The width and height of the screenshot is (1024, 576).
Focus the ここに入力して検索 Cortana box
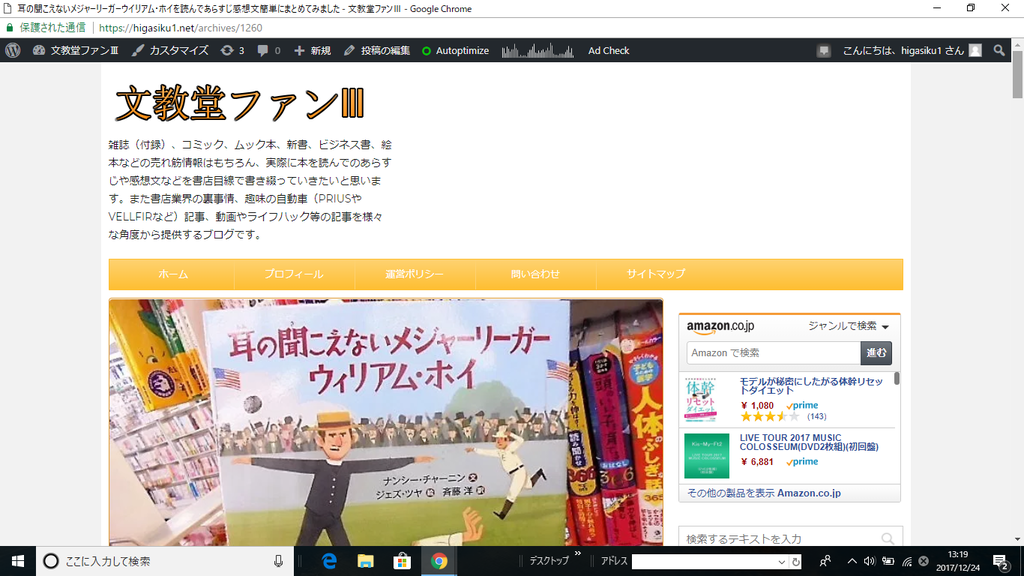click(x=164, y=561)
